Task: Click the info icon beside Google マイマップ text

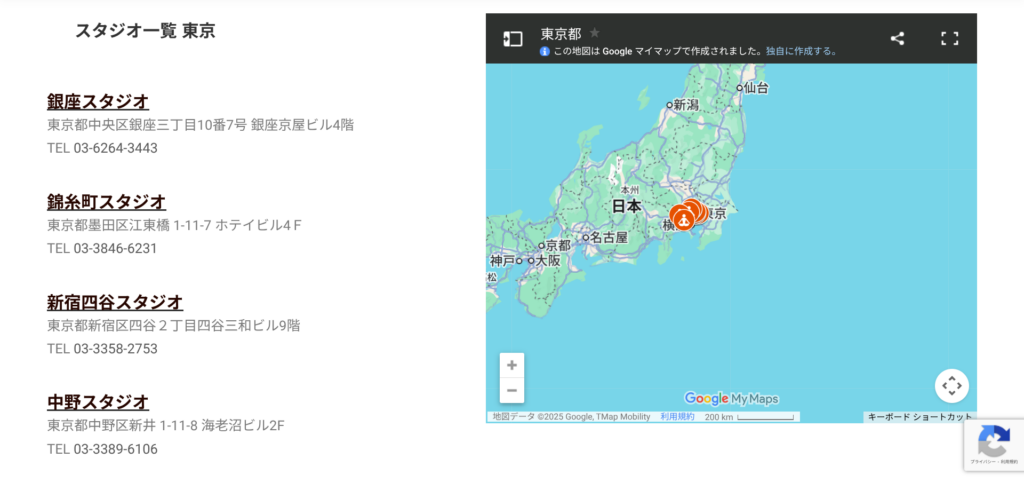Action: 545,51
